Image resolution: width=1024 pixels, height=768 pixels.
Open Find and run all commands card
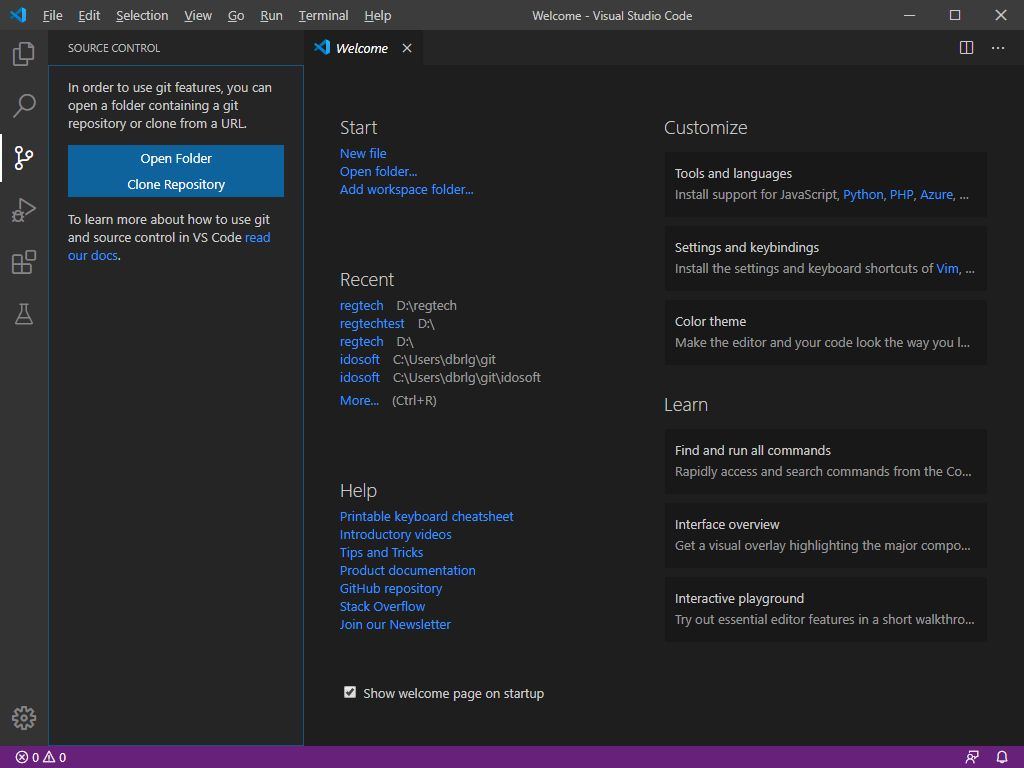coord(825,461)
